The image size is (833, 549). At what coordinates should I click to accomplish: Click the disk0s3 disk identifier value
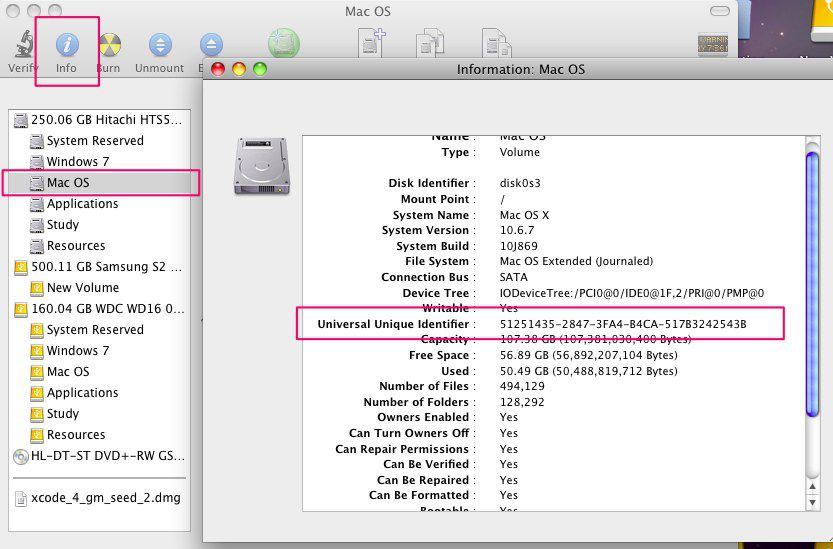point(520,183)
